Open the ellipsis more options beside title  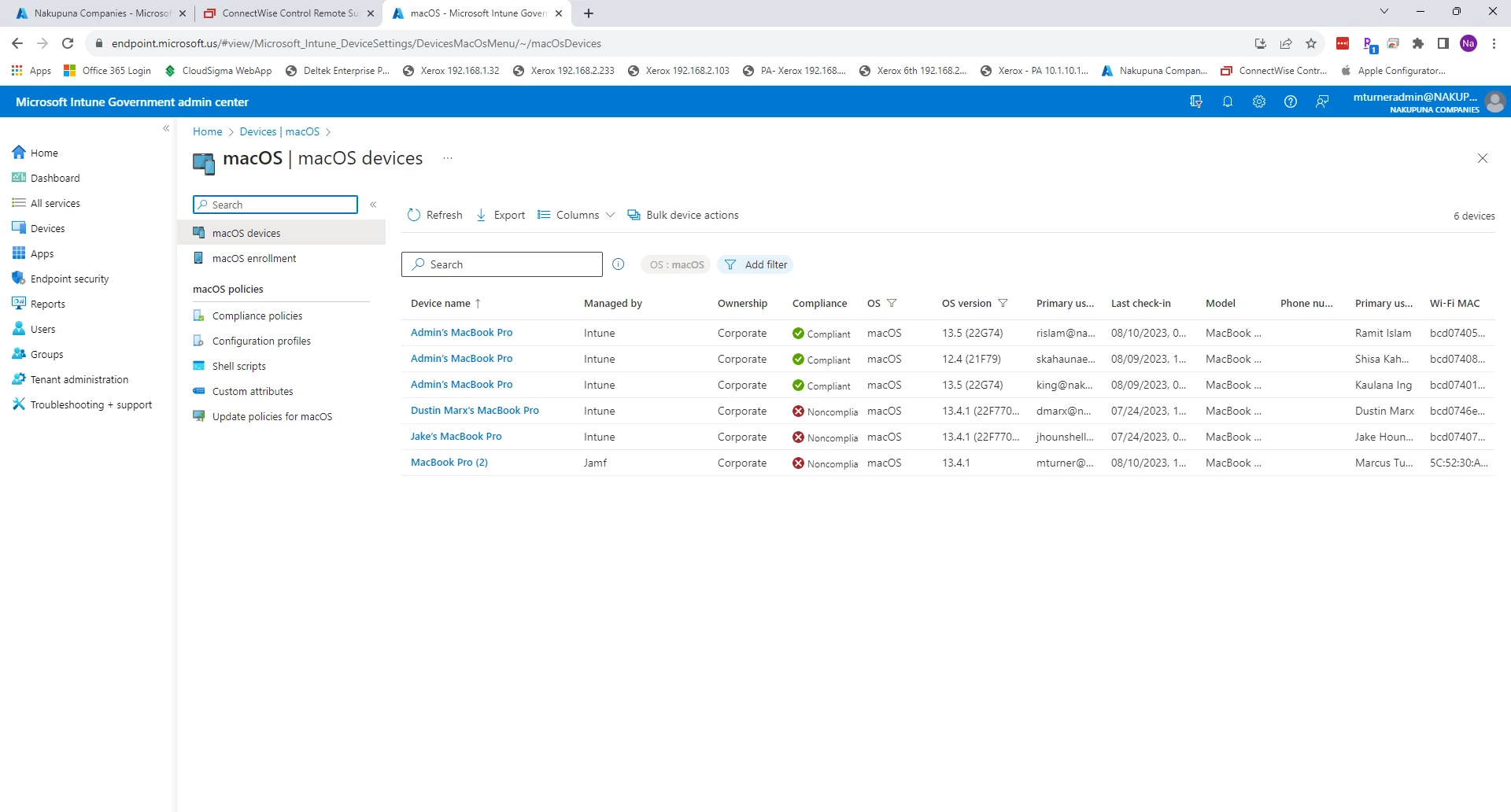click(x=448, y=158)
